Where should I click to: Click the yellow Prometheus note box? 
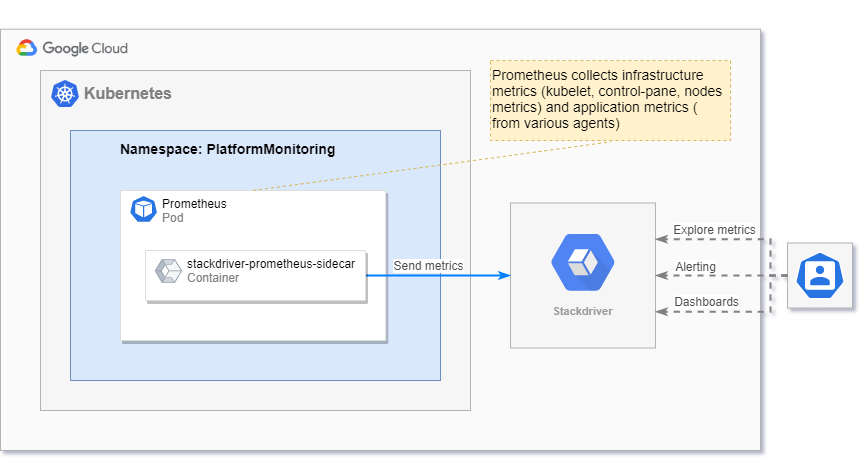tap(611, 100)
